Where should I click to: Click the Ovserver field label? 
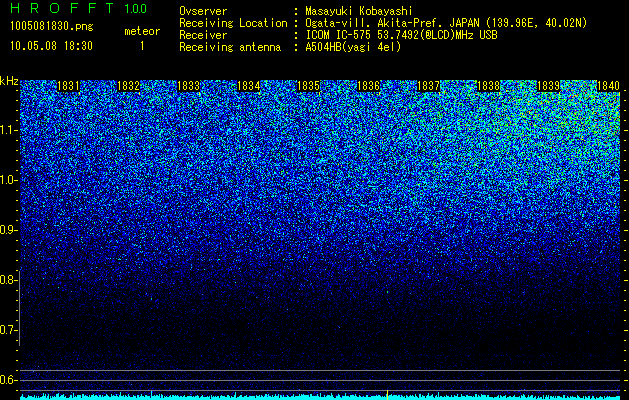203,11
